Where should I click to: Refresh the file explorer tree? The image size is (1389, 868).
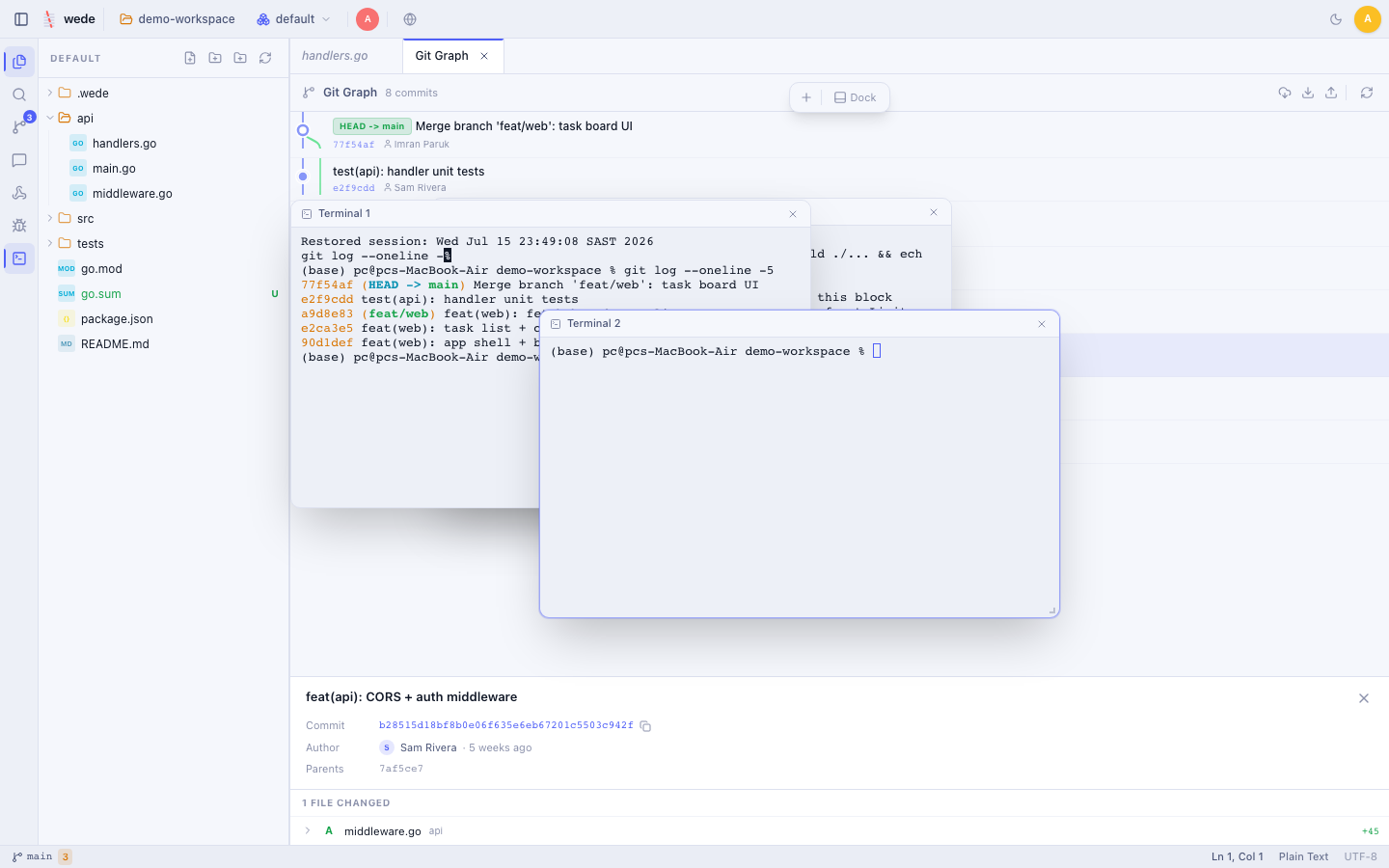pos(265,58)
